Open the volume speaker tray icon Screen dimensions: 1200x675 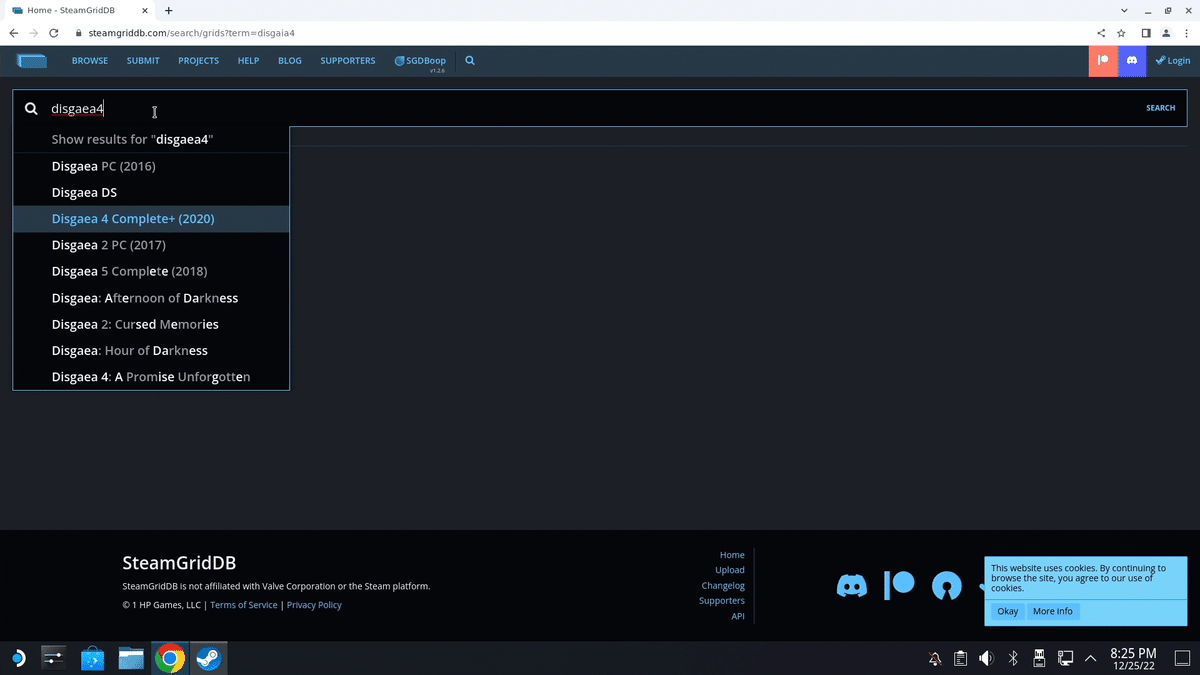click(987, 658)
